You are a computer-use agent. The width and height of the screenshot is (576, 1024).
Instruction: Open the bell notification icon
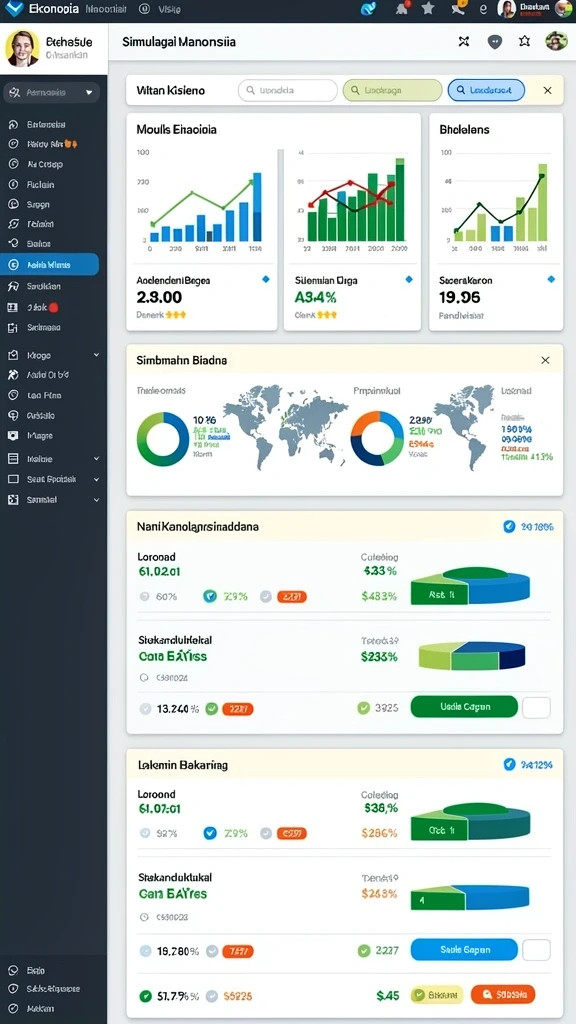pyautogui.click(x=402, y=8)
